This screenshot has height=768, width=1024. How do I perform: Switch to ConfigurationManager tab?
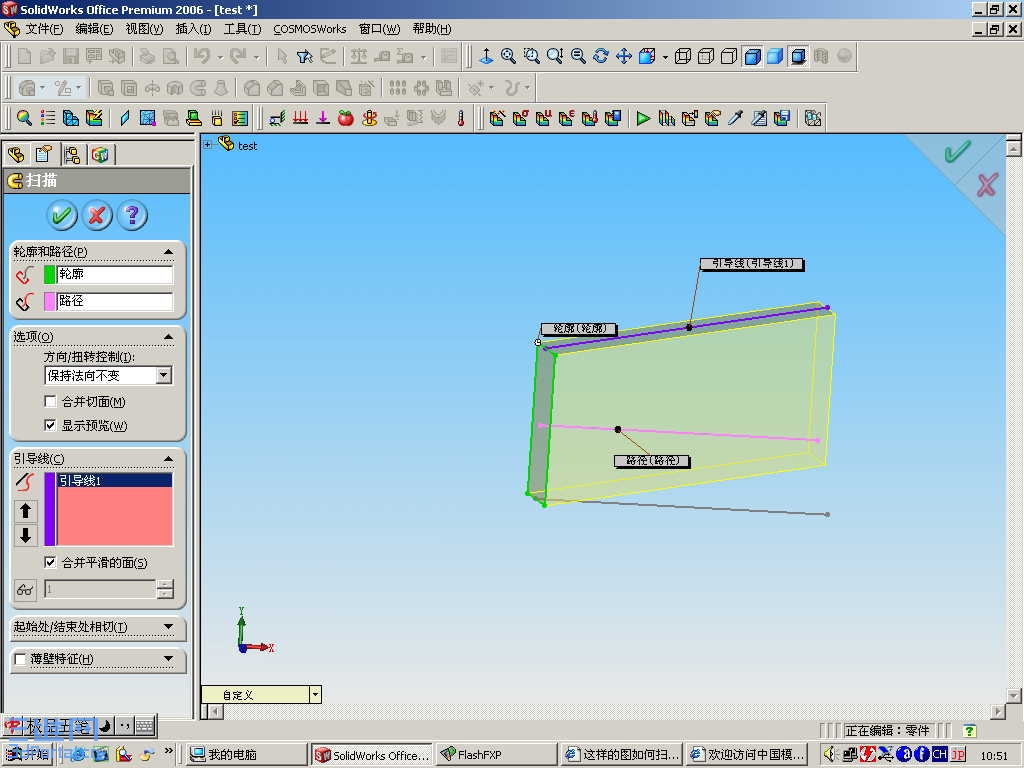(x=72, y=155)
